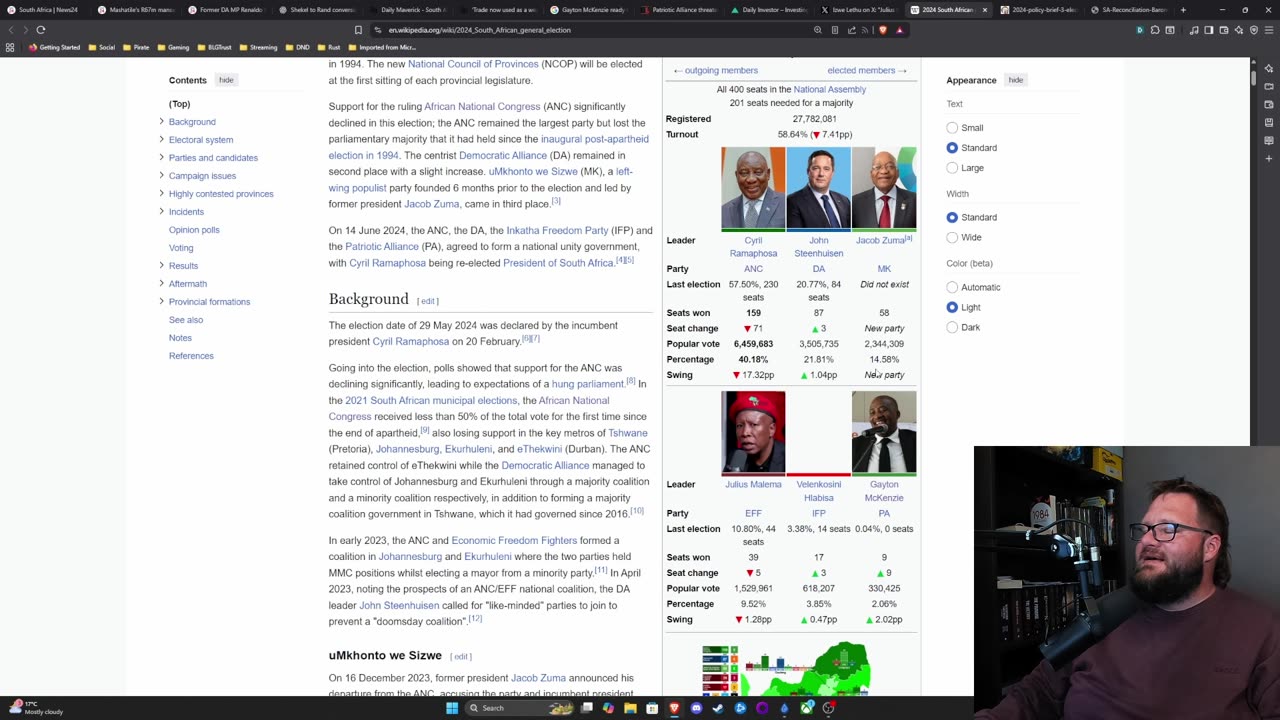This screenshot has width=1280, height=720.
Task: Reload the page with the refresh icon
Action: coord(41,30)
